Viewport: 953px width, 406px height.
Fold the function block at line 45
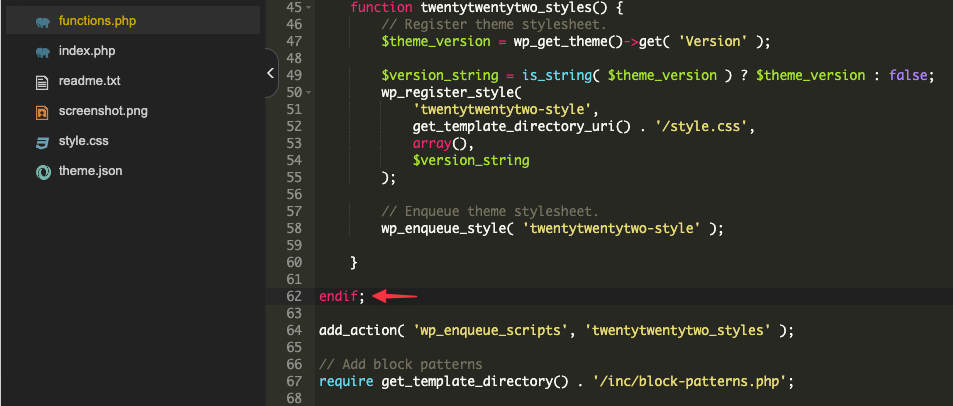coord(309,8)
